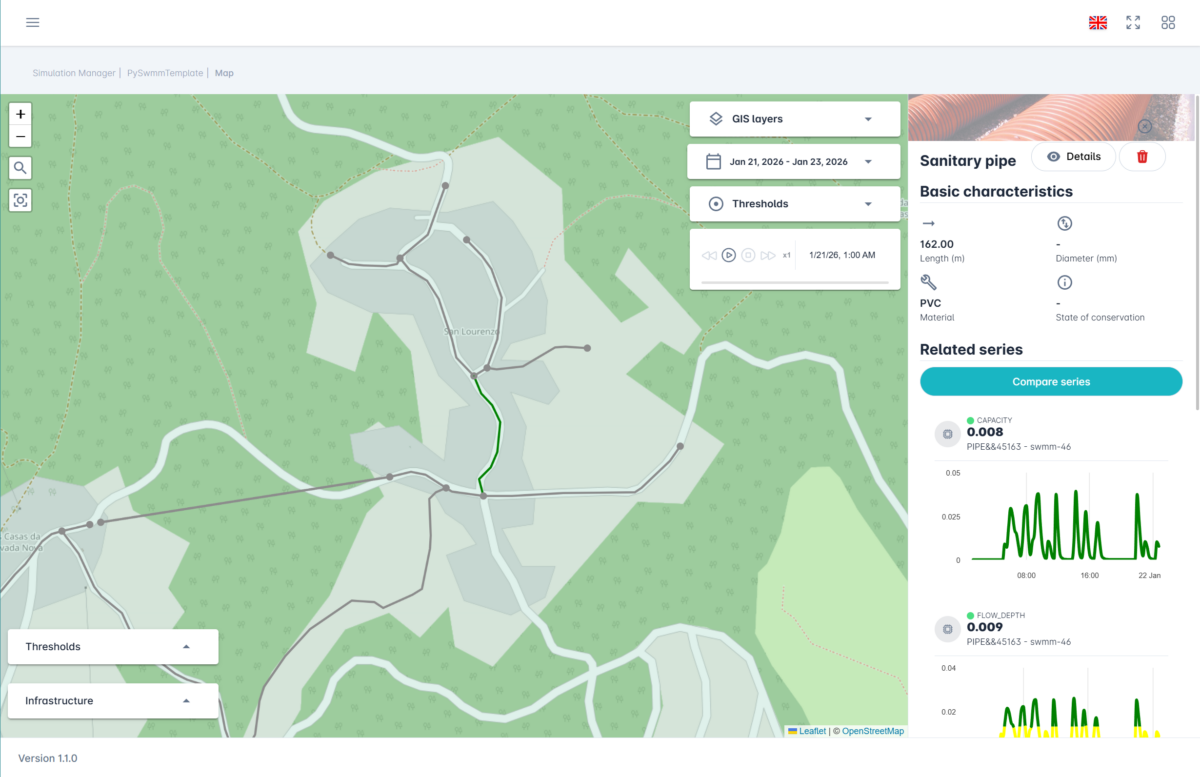Click the 'Related series' heading
The image size is (1200, 777).
(971, 350)
